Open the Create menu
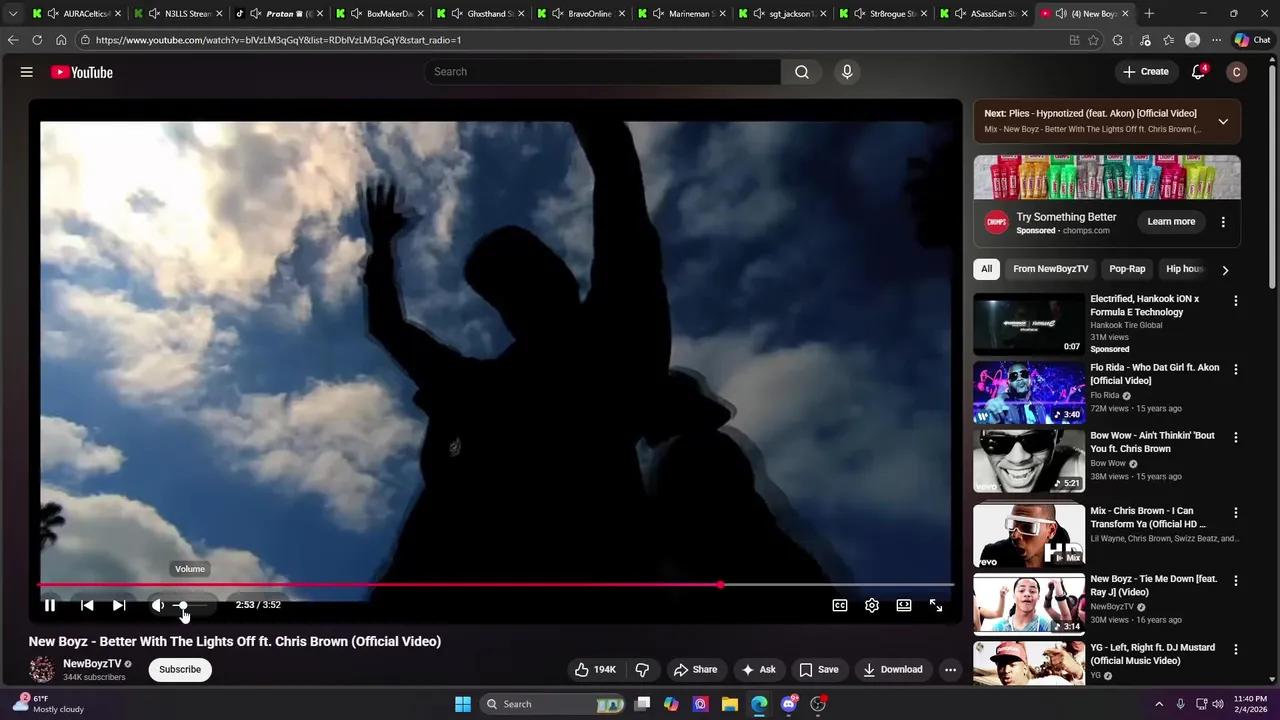The height and width of the screenshot is (720, 1280). click(x=1146, y=72)
